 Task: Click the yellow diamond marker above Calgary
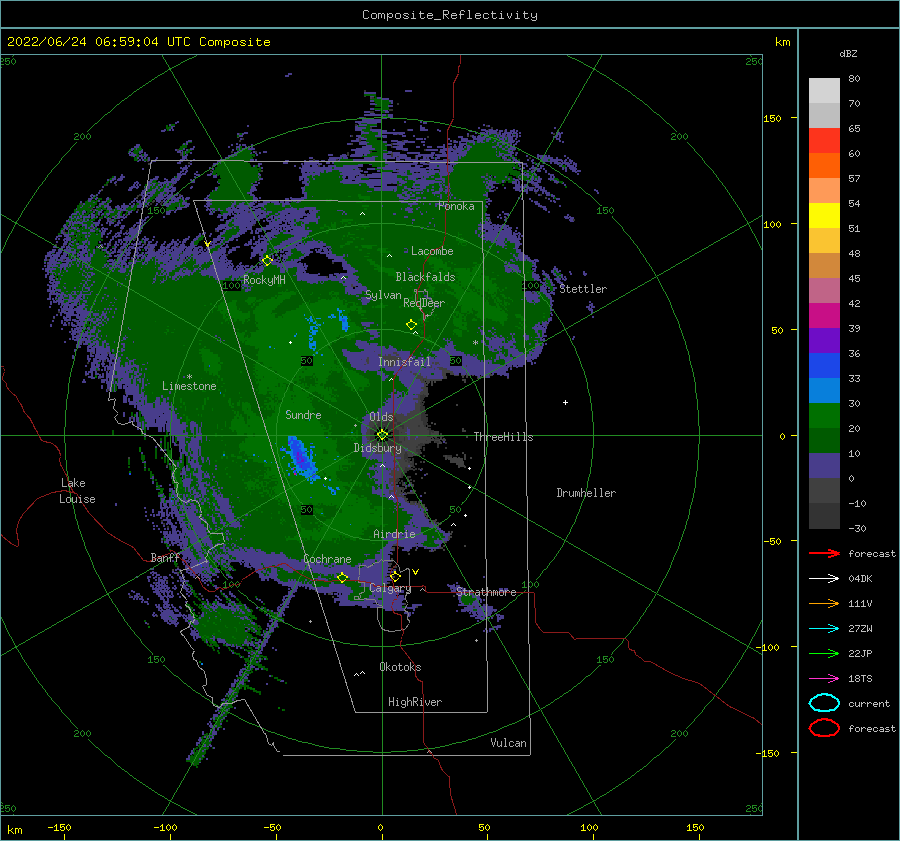pos(395,576)
